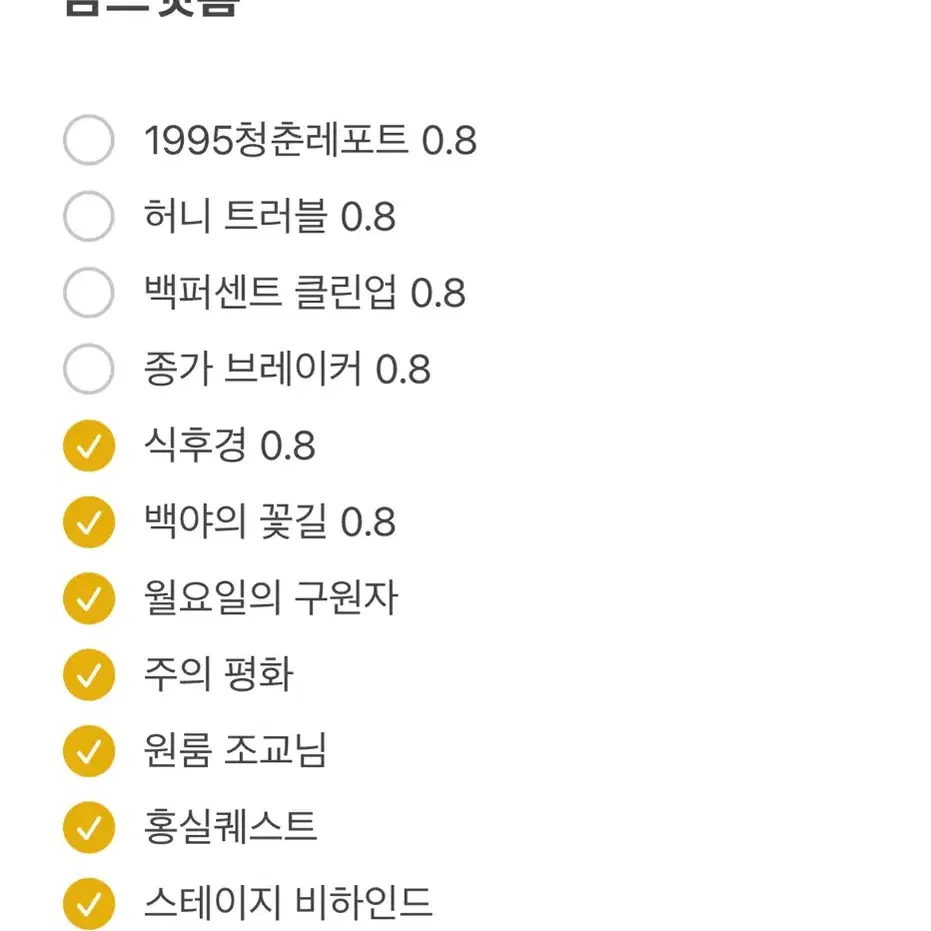The width and height of the screenshot is (931, 931).
Task: Toggle the first yellow checkmark icon
Action: 88,446
